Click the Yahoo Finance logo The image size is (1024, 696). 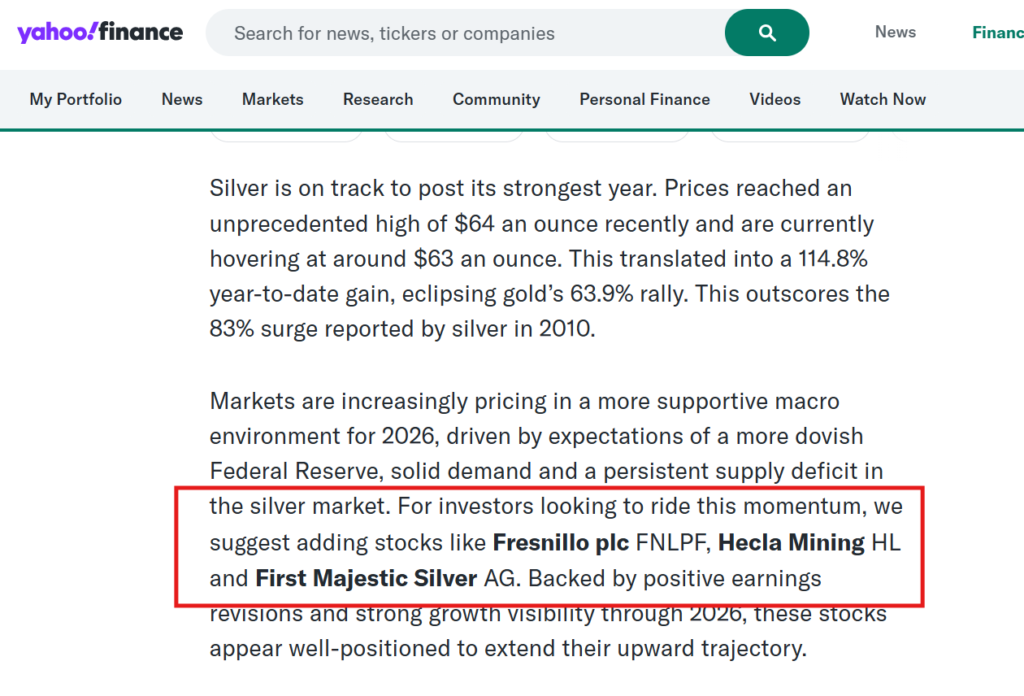click(x=100, y=33)
